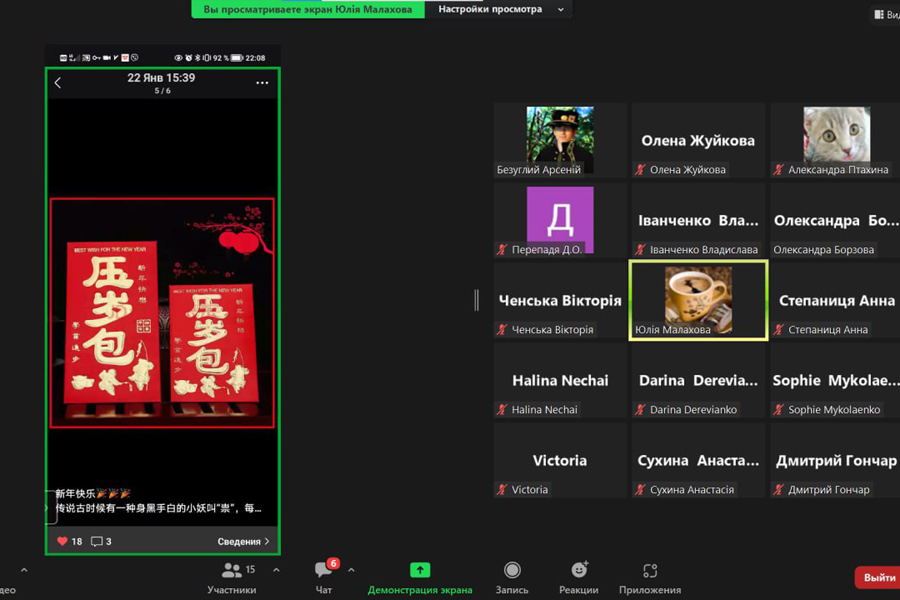This screenshot has width=900, height=600.
Task: Click Сухина Анастасія's muted microphone icon
Action: 641,489
